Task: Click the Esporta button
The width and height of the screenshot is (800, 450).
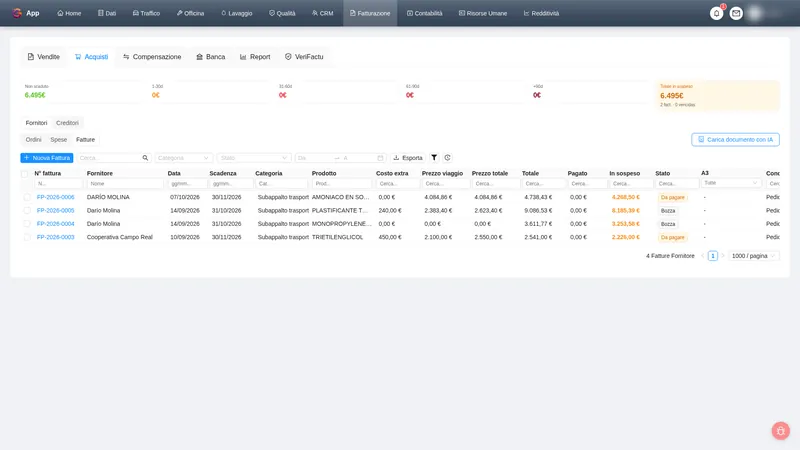Action: point(408,158)
